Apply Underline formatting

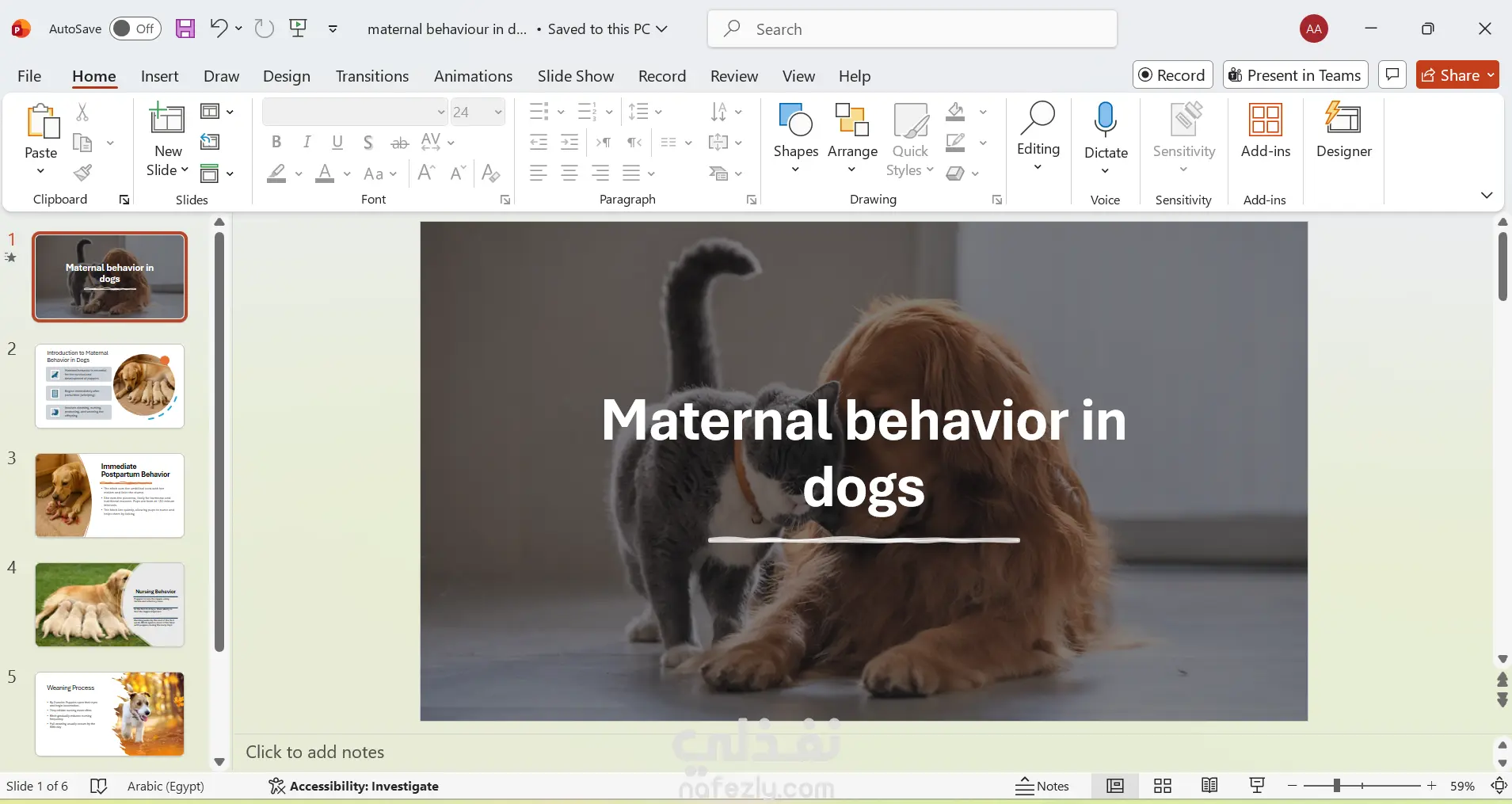point(337,142)
